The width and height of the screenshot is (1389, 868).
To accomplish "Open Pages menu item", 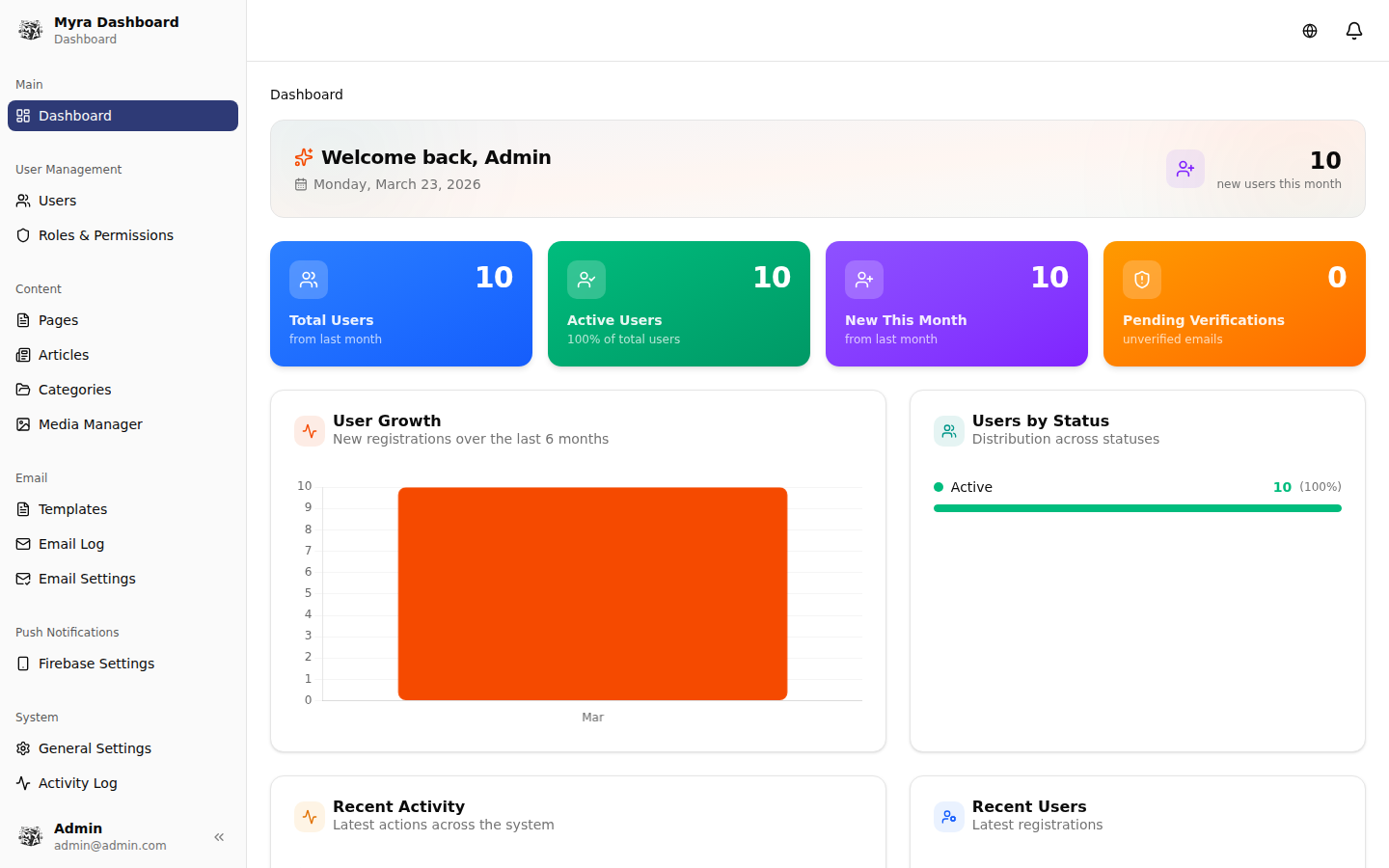I will (x=123, y=320).
